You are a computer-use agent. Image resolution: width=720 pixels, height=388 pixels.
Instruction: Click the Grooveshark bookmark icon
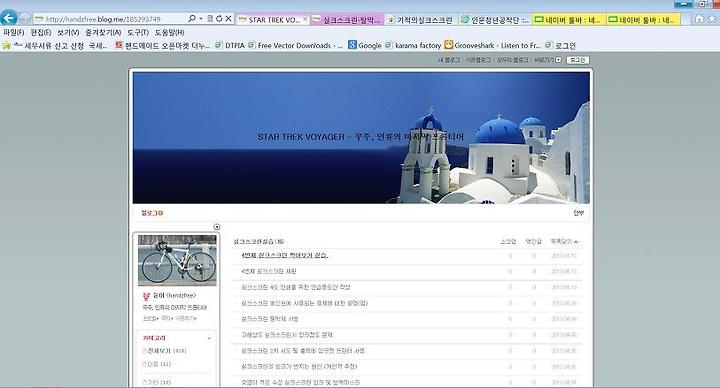[449, 45]
